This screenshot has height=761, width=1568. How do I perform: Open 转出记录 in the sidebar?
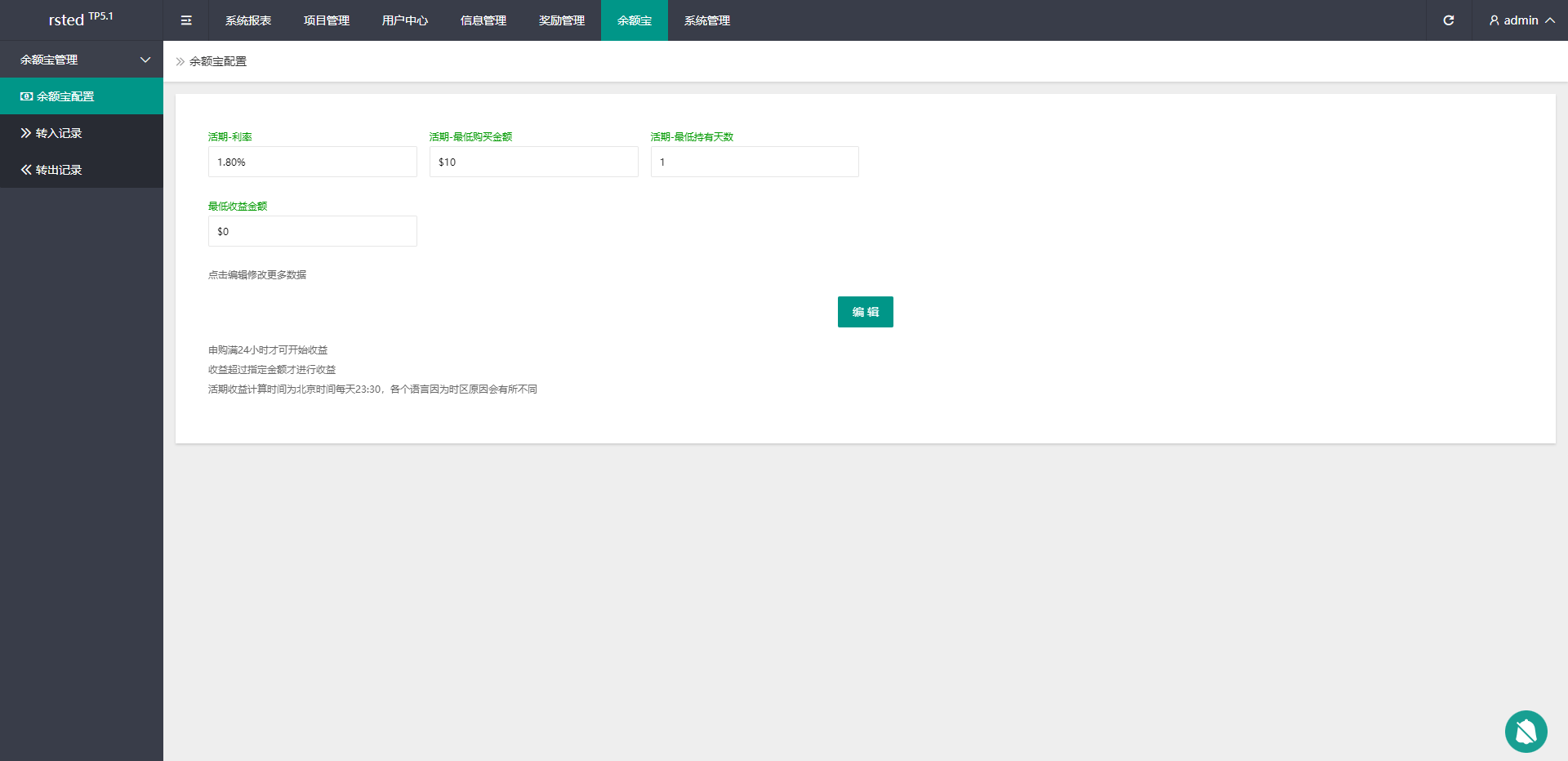coord(59,170)
